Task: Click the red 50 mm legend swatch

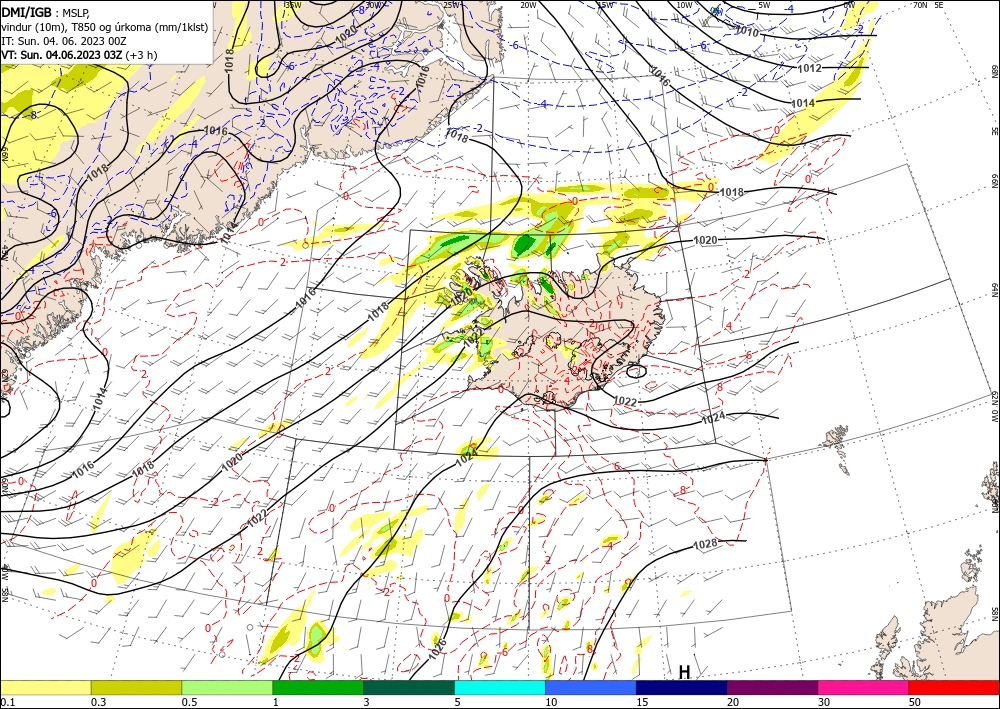Action: [954, 687]
